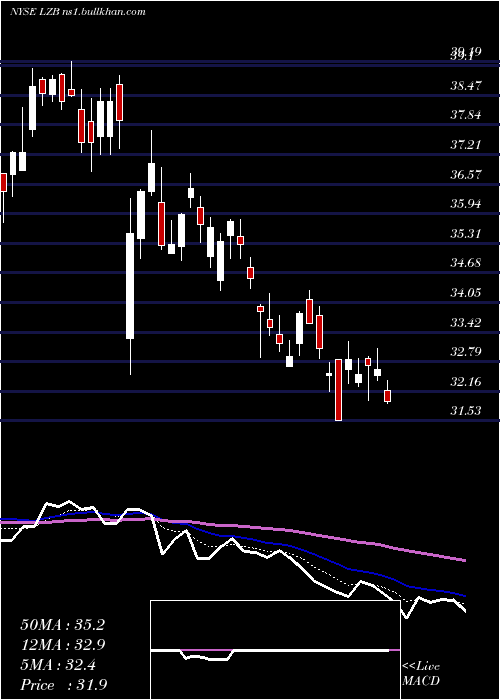Click the MACD histogram panel

pyautogui.click(x=275, y=650)
